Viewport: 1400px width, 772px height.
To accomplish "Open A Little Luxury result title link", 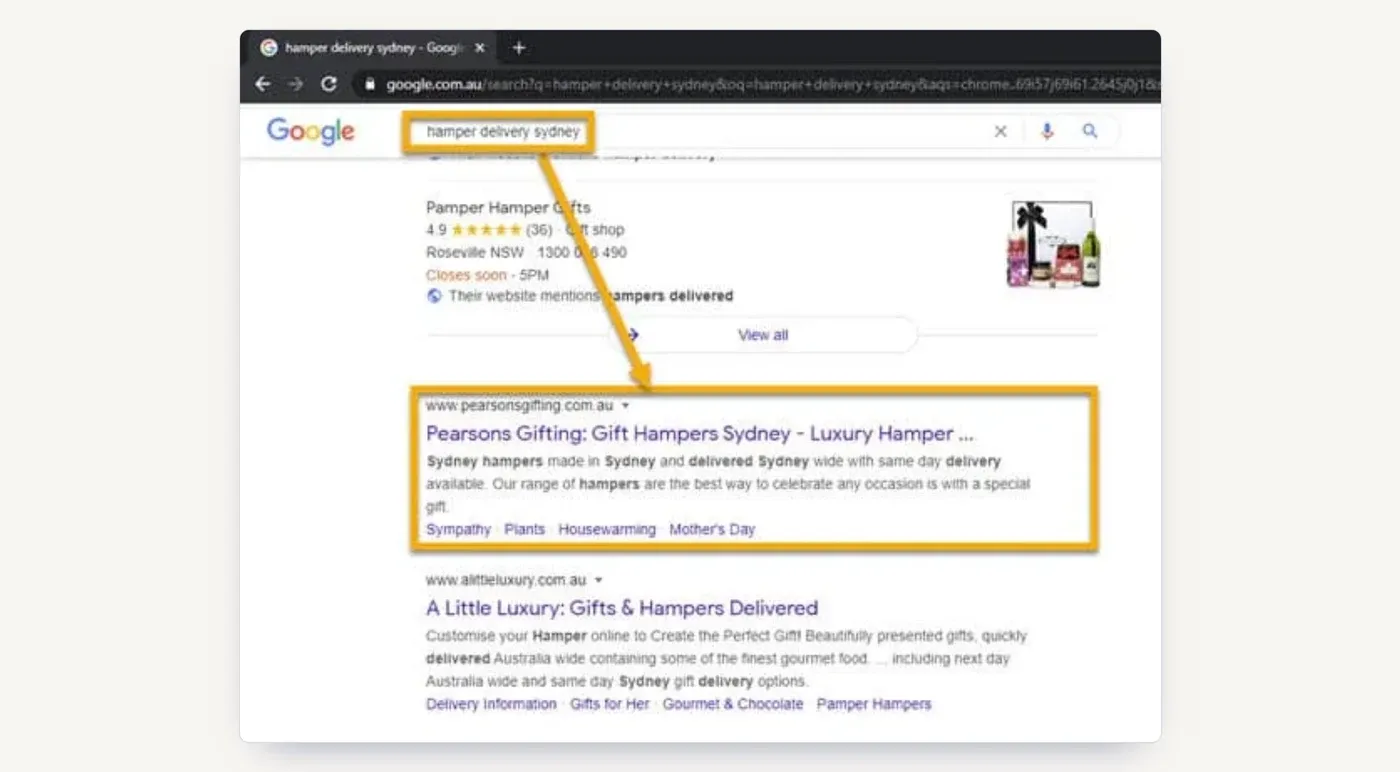I will click(x=622, y=608).
